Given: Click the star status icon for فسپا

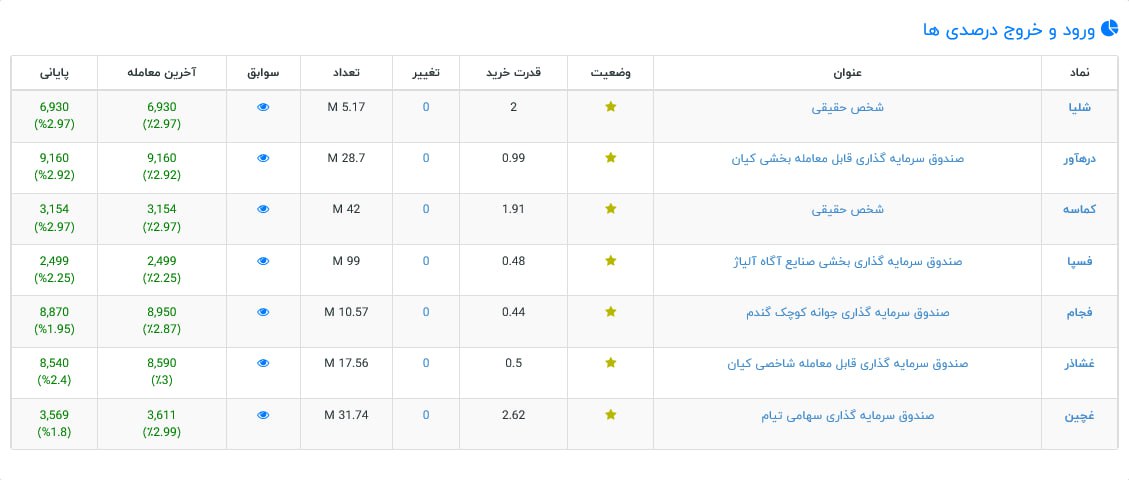Looking at the screenshot, I should 611,260.
